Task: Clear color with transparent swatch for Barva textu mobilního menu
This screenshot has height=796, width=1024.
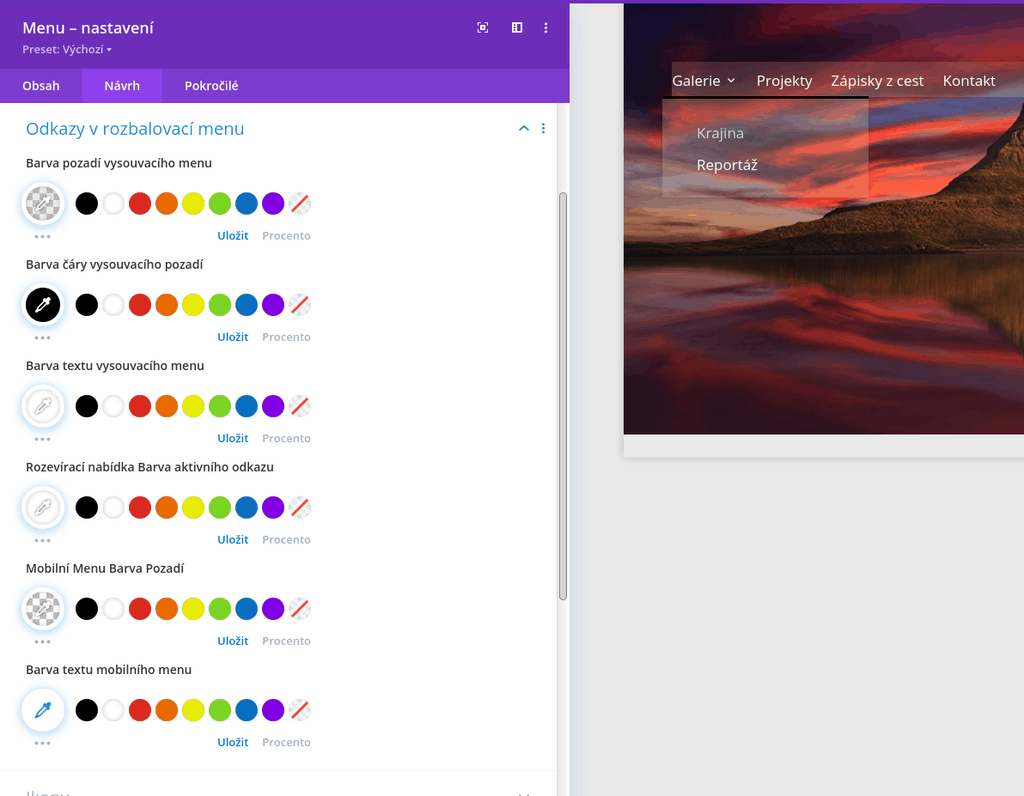Action: (300, 710)
